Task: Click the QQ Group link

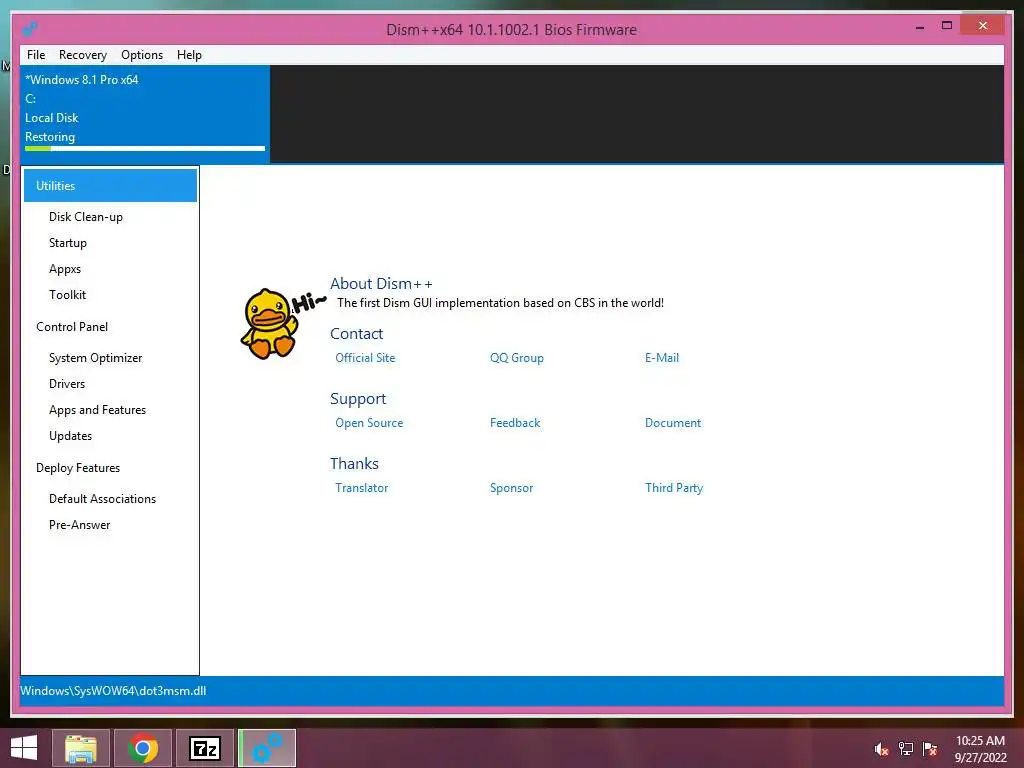Action: pyautogui.click(x=517, y=358)
